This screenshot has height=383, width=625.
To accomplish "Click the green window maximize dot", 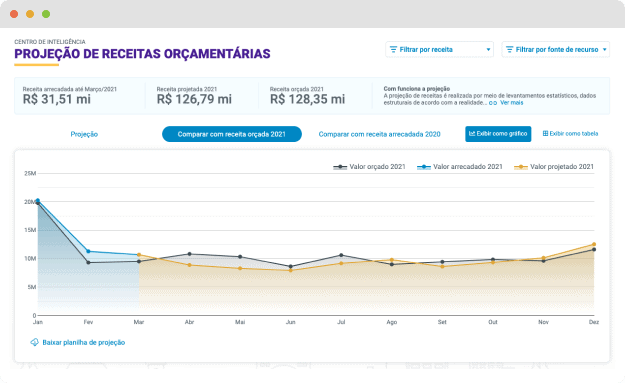I will (x=46, y=14).
